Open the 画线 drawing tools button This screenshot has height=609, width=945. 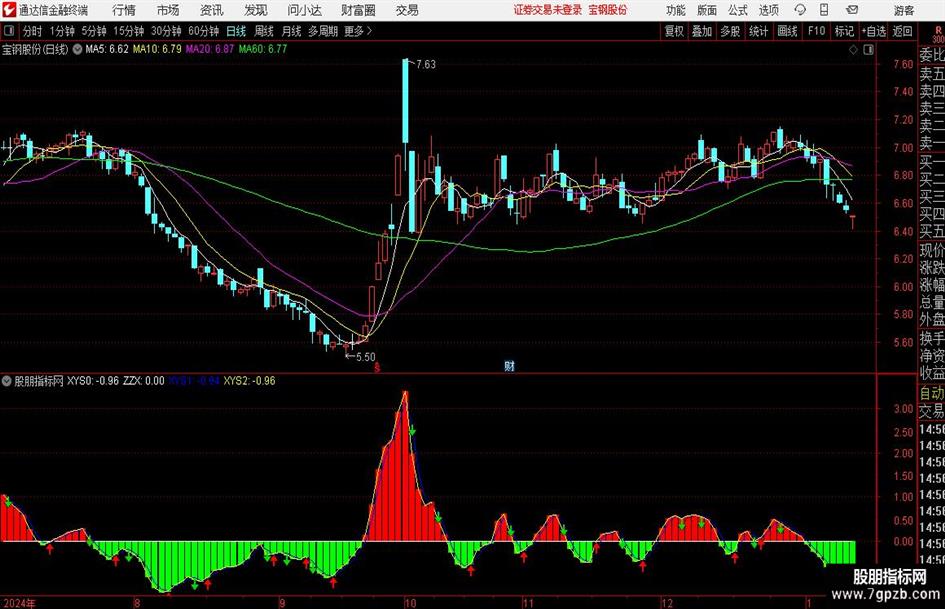pyautogui.click(x=787, y=31)
